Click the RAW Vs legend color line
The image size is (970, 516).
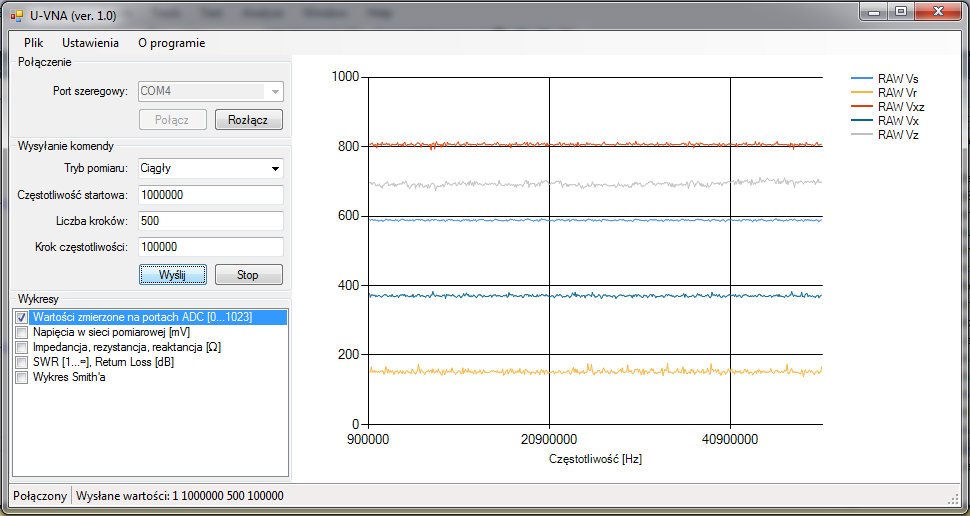click(x=861, y=78)
